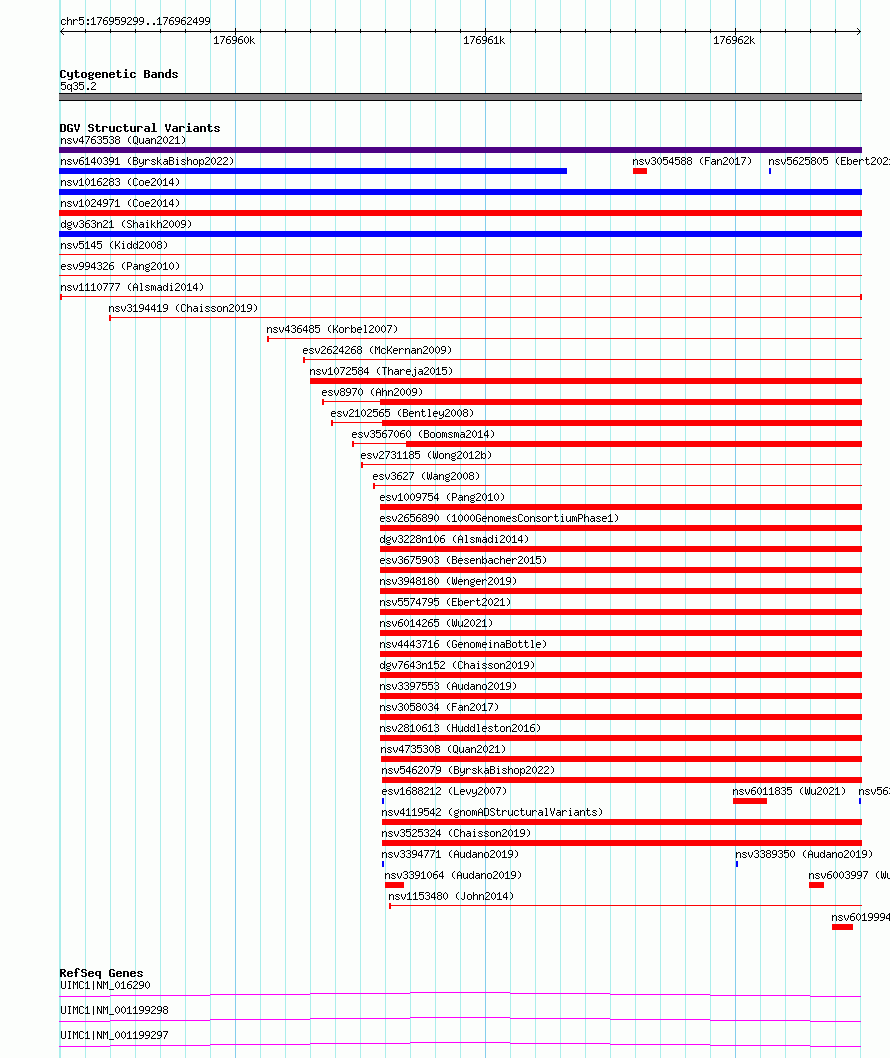Select variant nsv1024971 (Coe2014)

click(x=120, y=203)
